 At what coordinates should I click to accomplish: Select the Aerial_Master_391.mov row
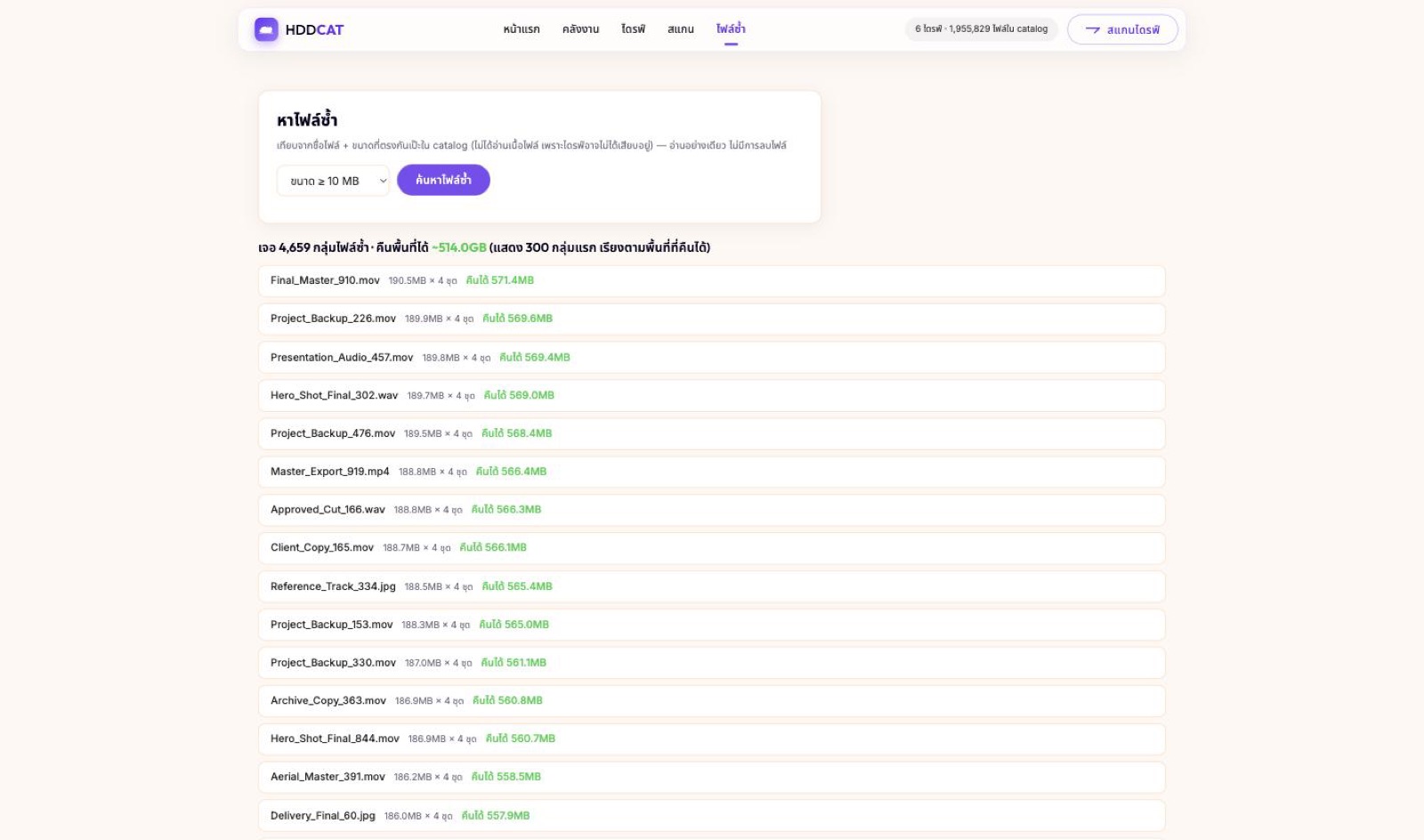pyautogui.click(x=712, y=779)
